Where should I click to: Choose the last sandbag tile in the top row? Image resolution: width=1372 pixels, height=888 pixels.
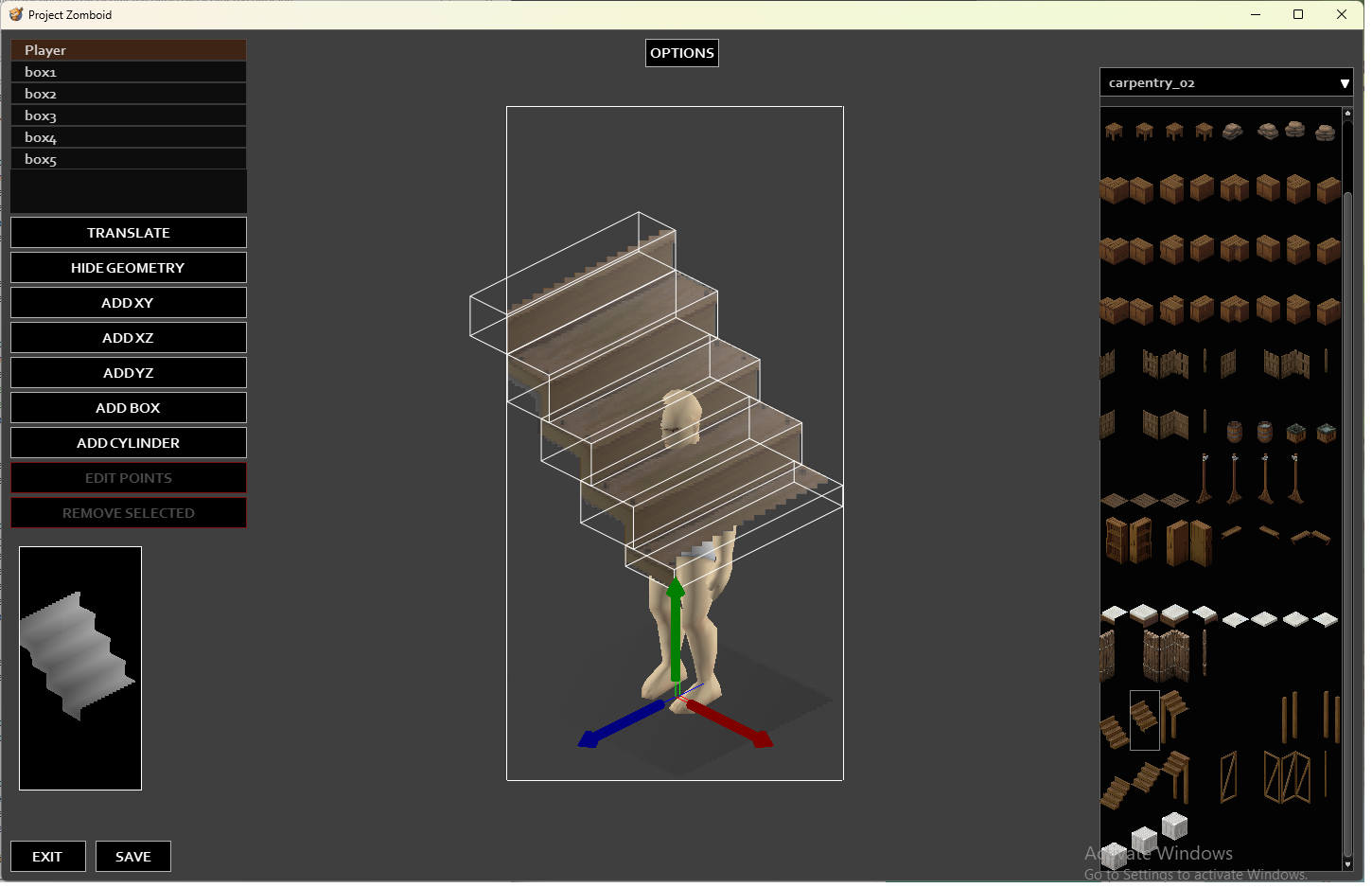[1326, 133]
